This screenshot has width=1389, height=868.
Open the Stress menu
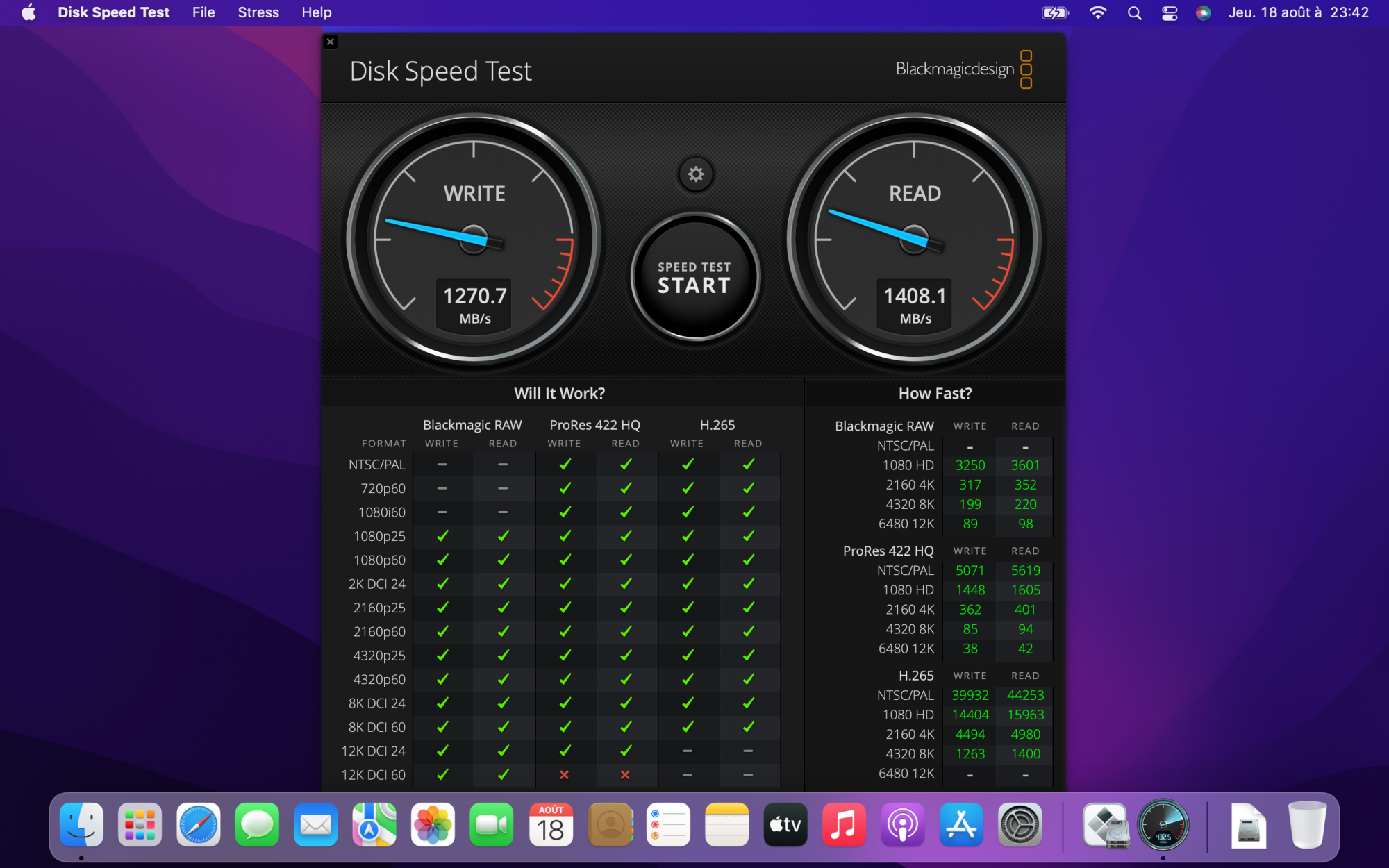258,12
